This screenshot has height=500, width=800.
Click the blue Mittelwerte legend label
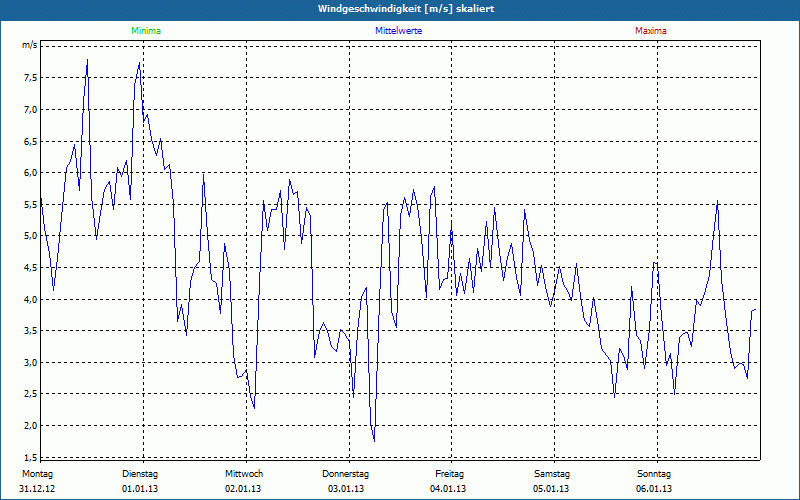(398, 31)
